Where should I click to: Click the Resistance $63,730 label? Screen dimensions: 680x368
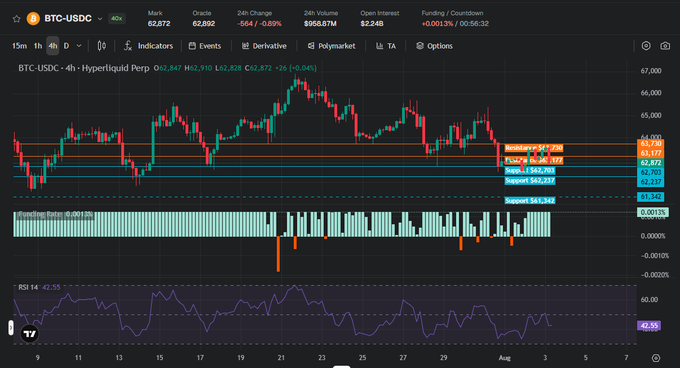tap(534, 148)
